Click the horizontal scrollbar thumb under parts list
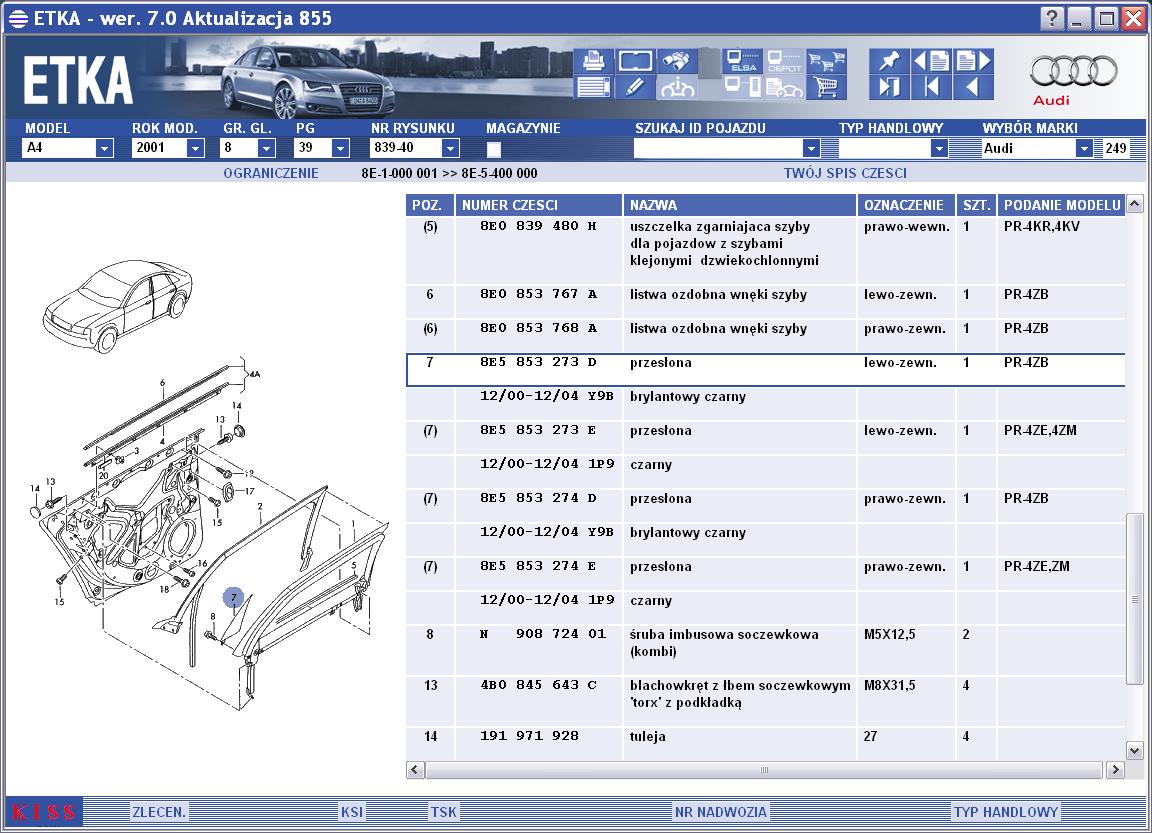The width and height of the screenshot is (1152, 833). (764, 770)
